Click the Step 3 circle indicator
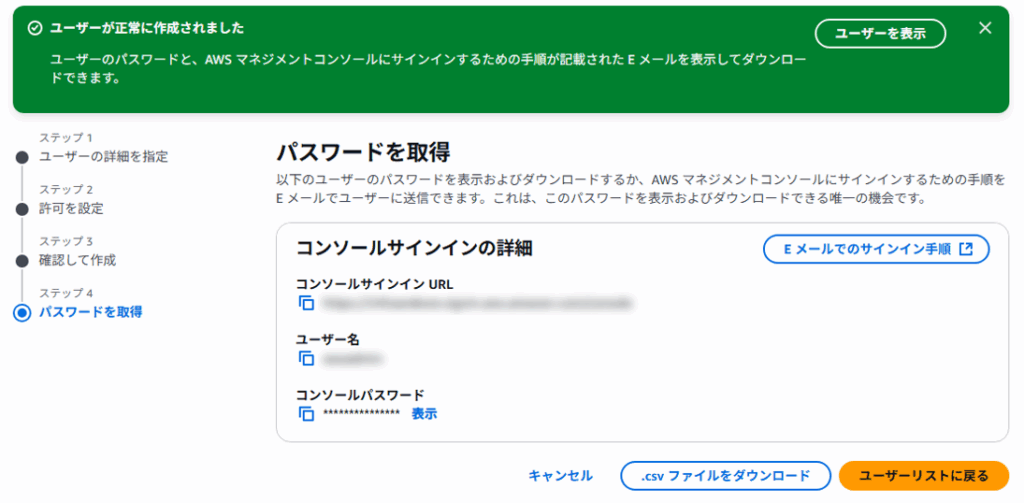1024x503 pixels. coord(22,261)
